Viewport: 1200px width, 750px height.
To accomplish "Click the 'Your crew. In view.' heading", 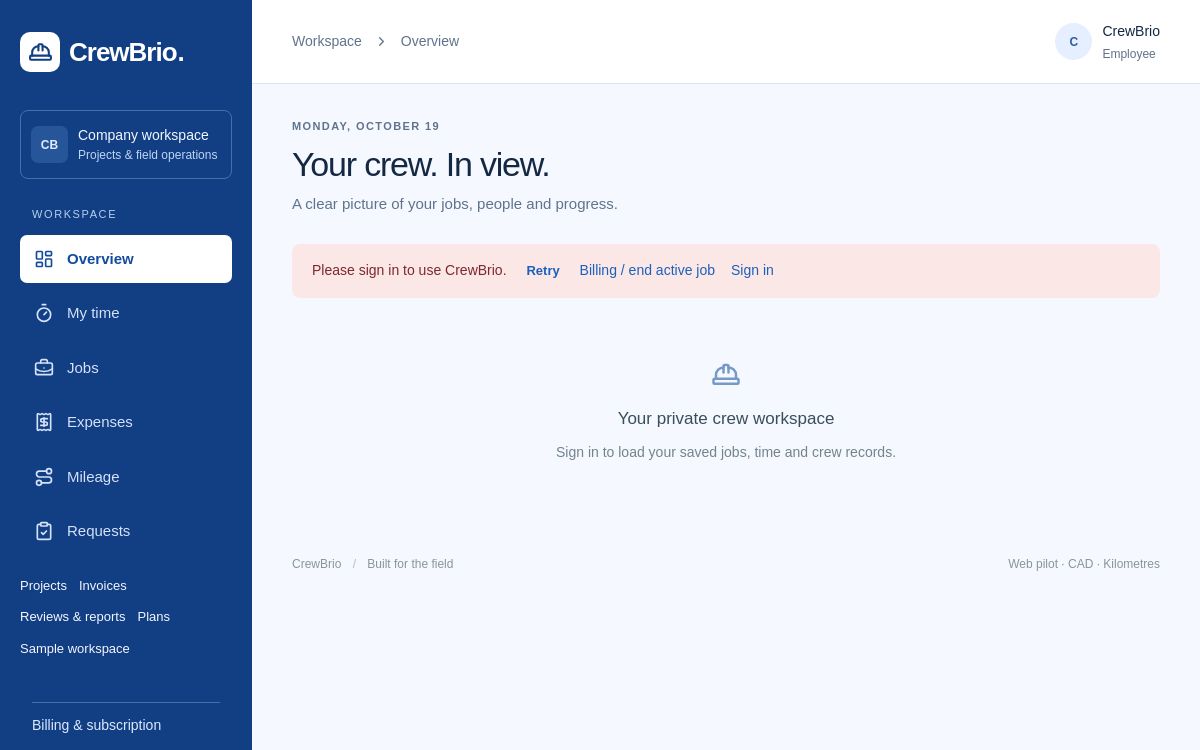I will [420, 165].
